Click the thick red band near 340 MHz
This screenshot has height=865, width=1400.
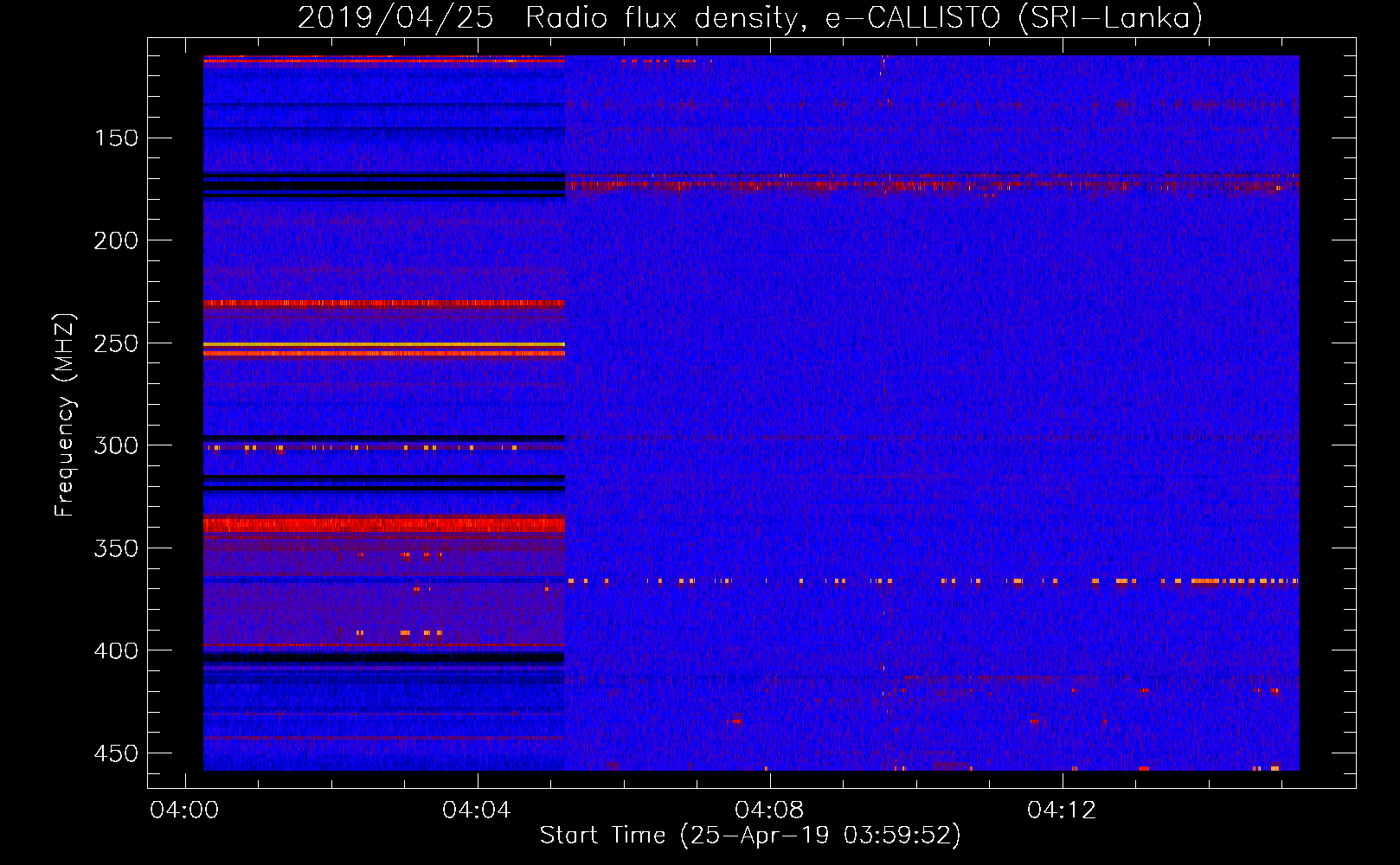384,524
